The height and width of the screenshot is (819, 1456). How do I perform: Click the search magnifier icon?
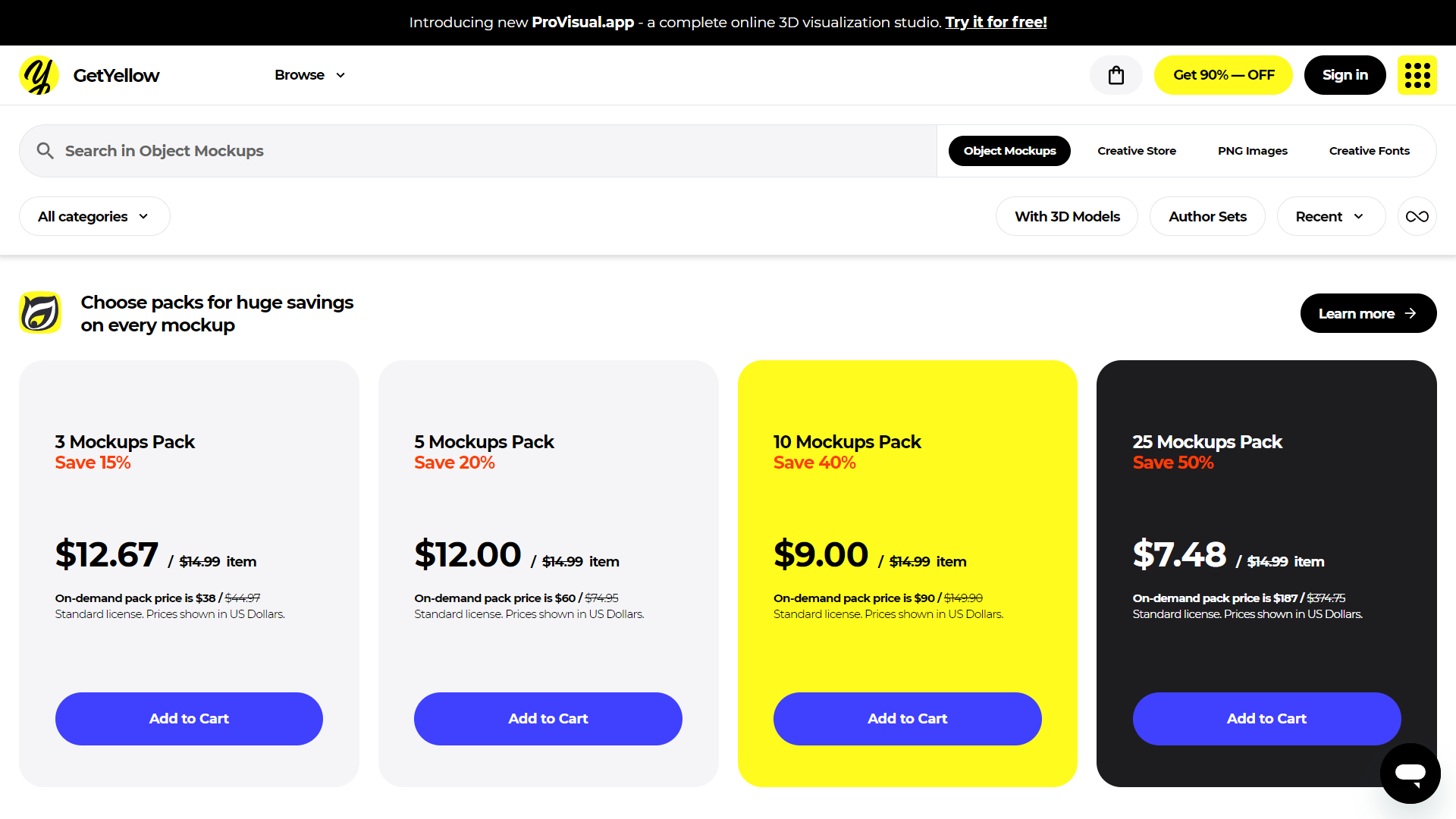(45, 151)
